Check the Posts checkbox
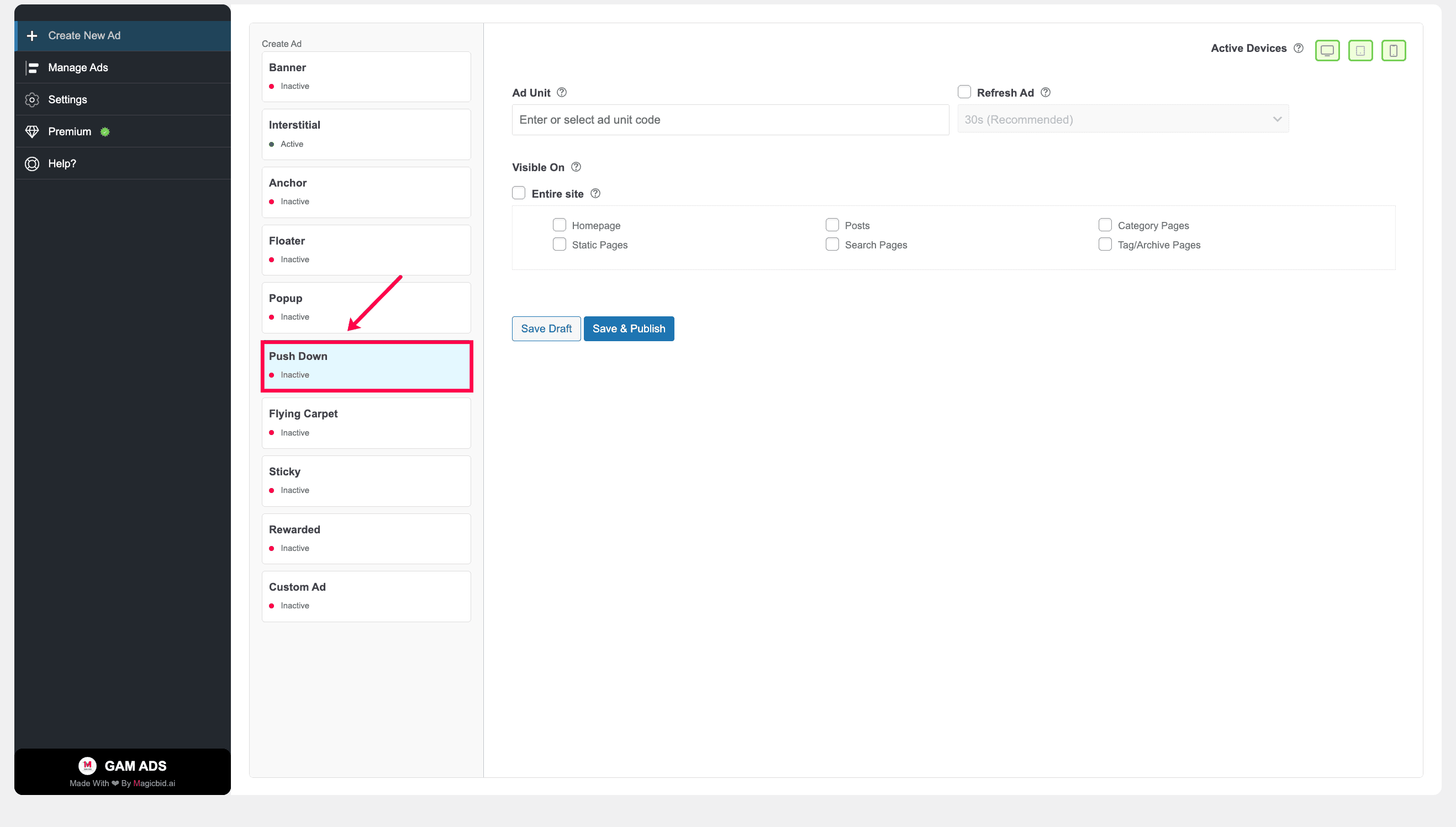This screenshot has width=1456, height=827. pyautogui.click(x=832, y=225)
